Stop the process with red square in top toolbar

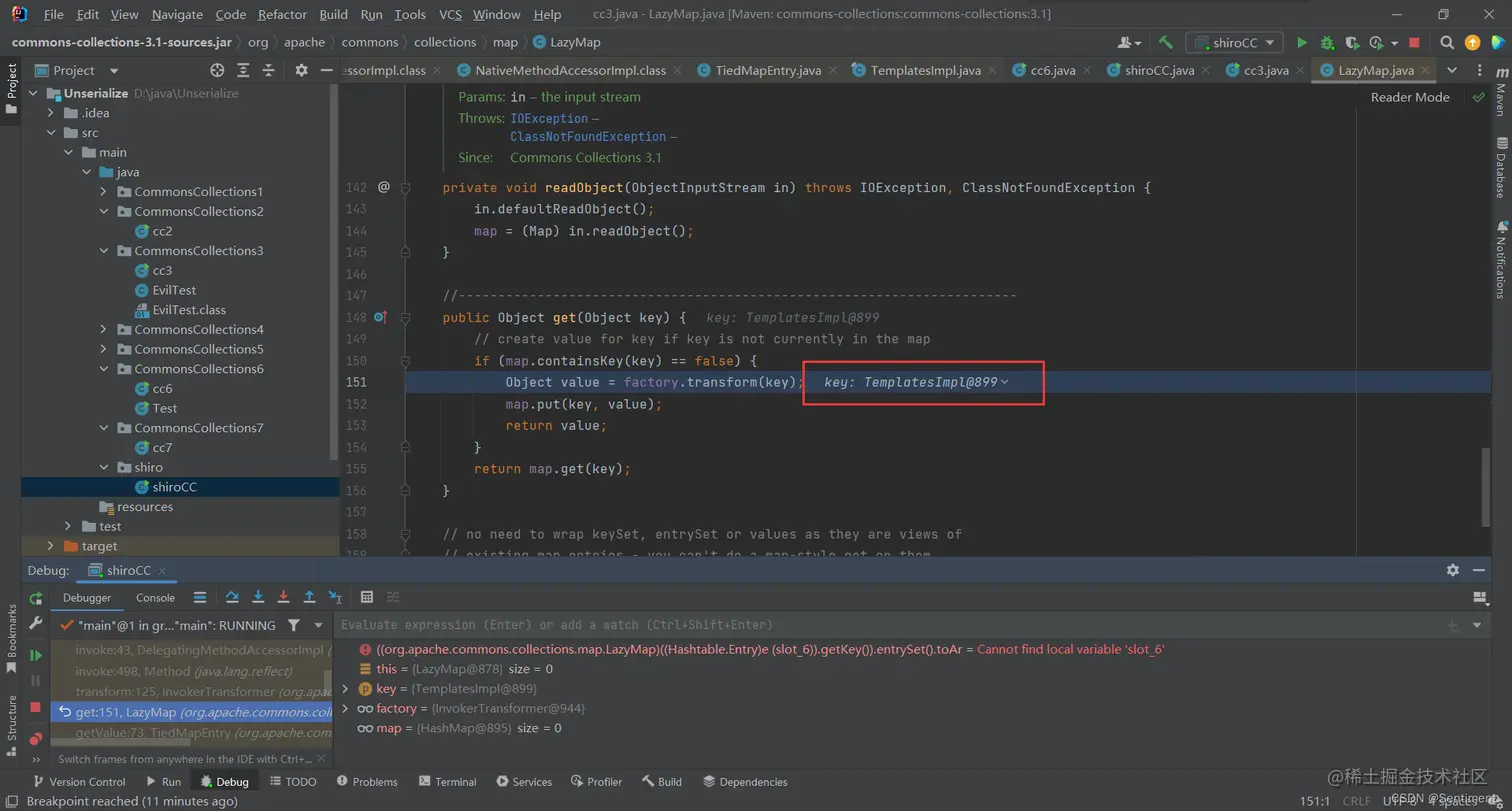pyautogui.click(x=1414, y=43)
